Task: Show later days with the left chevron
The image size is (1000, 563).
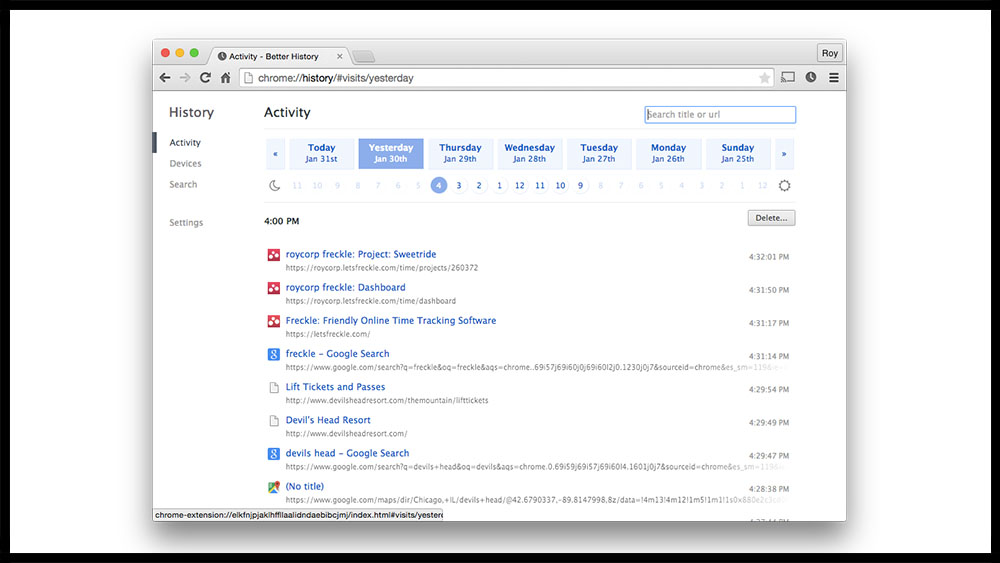Action: pyautogui.click(x=275, y=154)
